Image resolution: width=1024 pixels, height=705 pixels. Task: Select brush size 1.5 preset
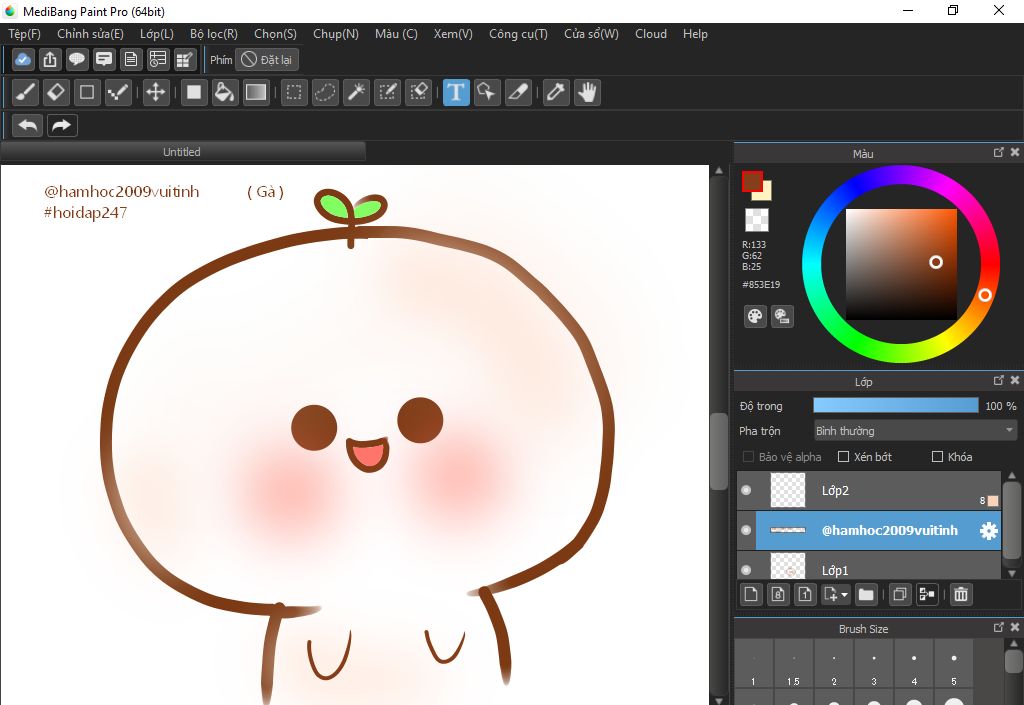coord(793,665)
